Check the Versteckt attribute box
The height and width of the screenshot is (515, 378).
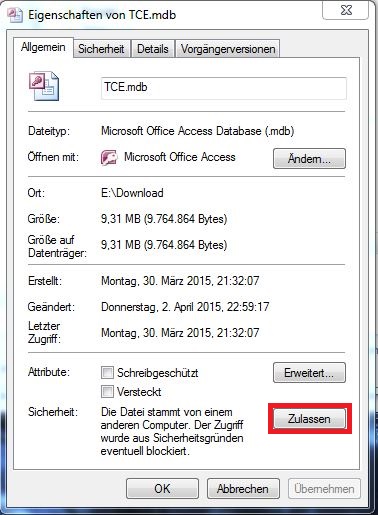pyautogui.click(x=107, y=391)
